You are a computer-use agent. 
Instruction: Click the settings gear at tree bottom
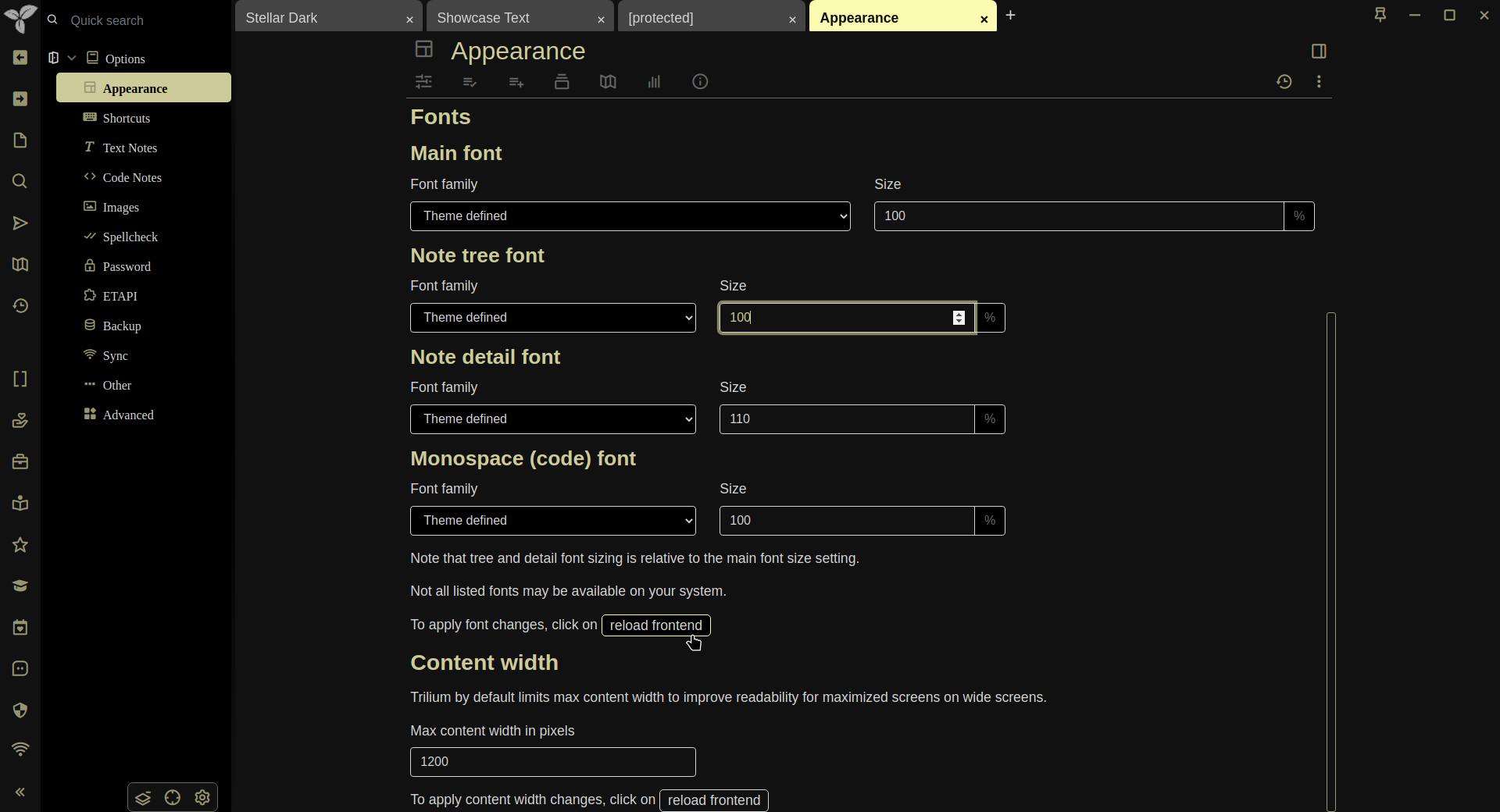(202, 798)
